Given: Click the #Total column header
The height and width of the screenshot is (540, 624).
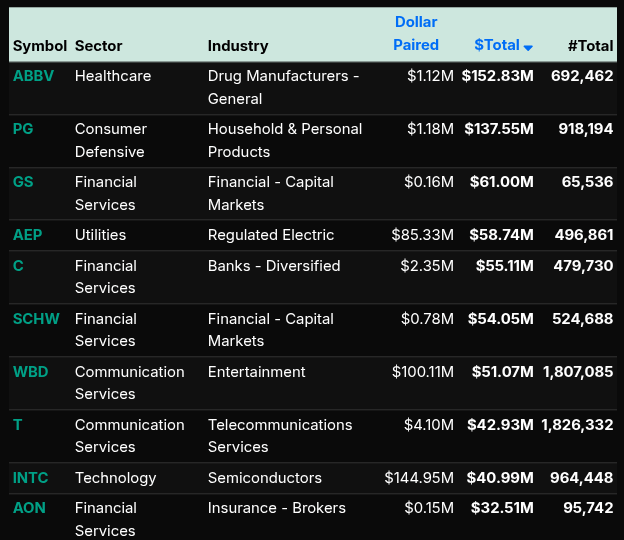Looking at the screenshot, I should pos(590,46).
